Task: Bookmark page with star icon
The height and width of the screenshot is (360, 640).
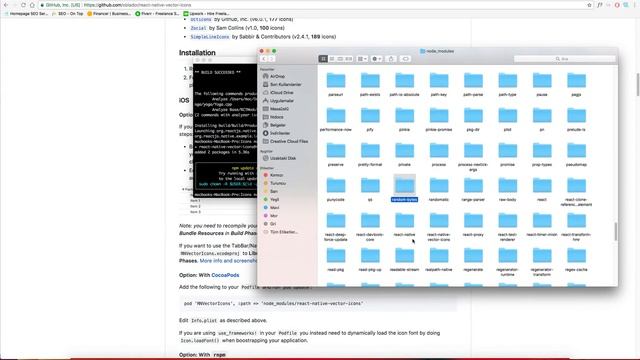Action: 589,5
